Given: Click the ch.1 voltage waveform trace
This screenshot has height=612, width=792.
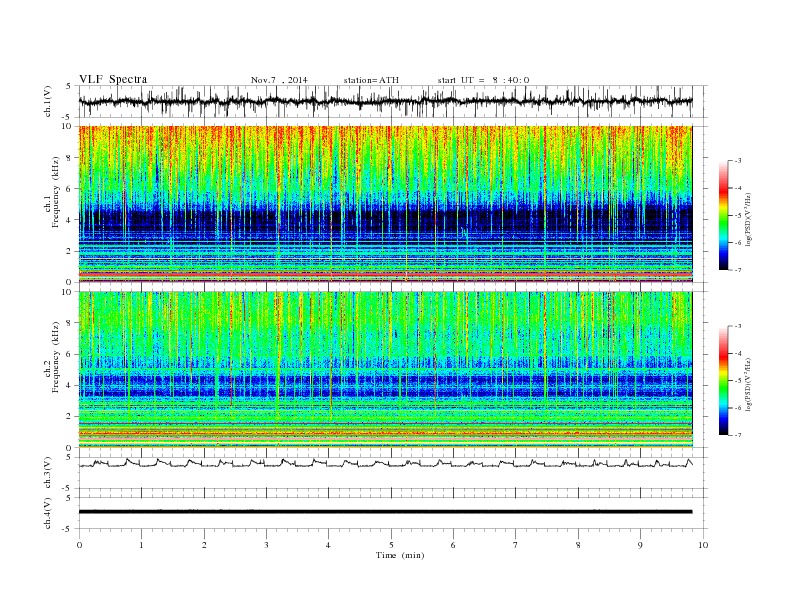Looking at the screenshot, I should pyautogui.click(x=385, y=101).
